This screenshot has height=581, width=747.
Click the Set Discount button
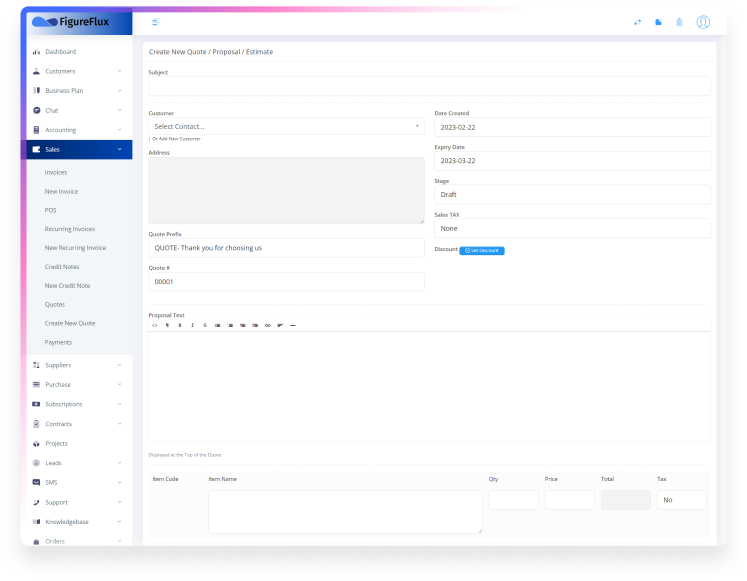tap(482, 250)
